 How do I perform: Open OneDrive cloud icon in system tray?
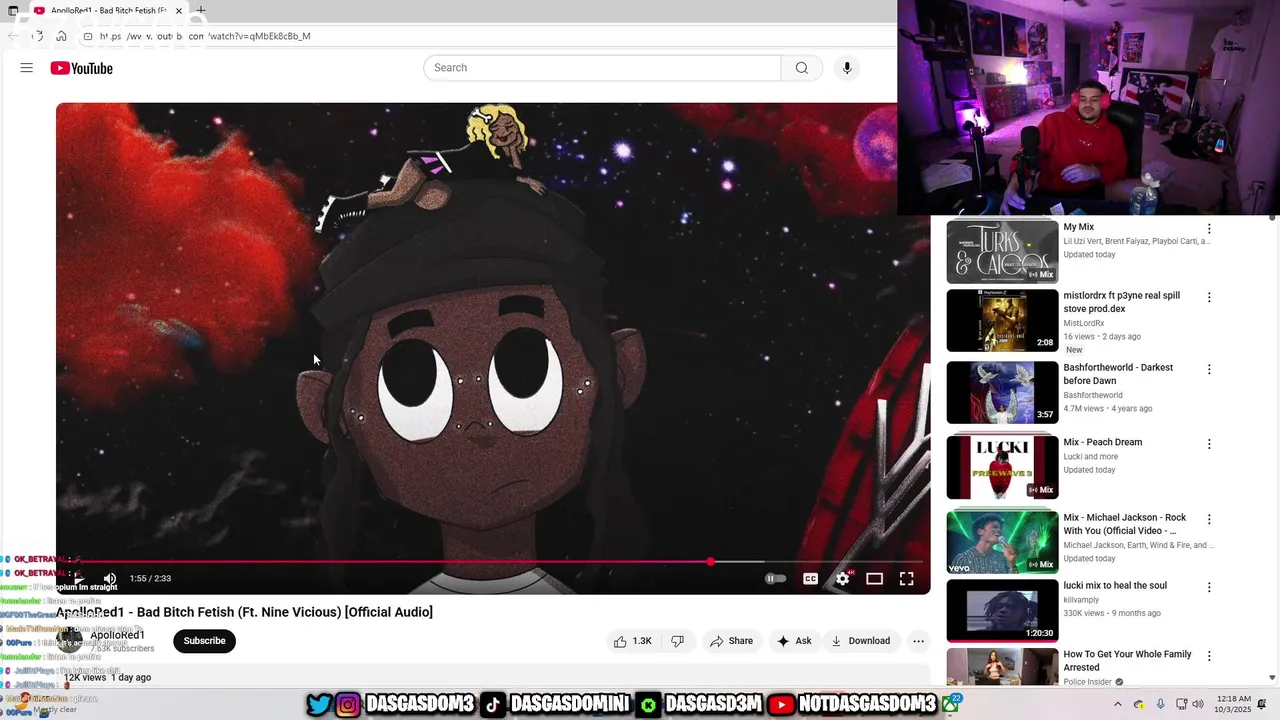pos(1139,705)
